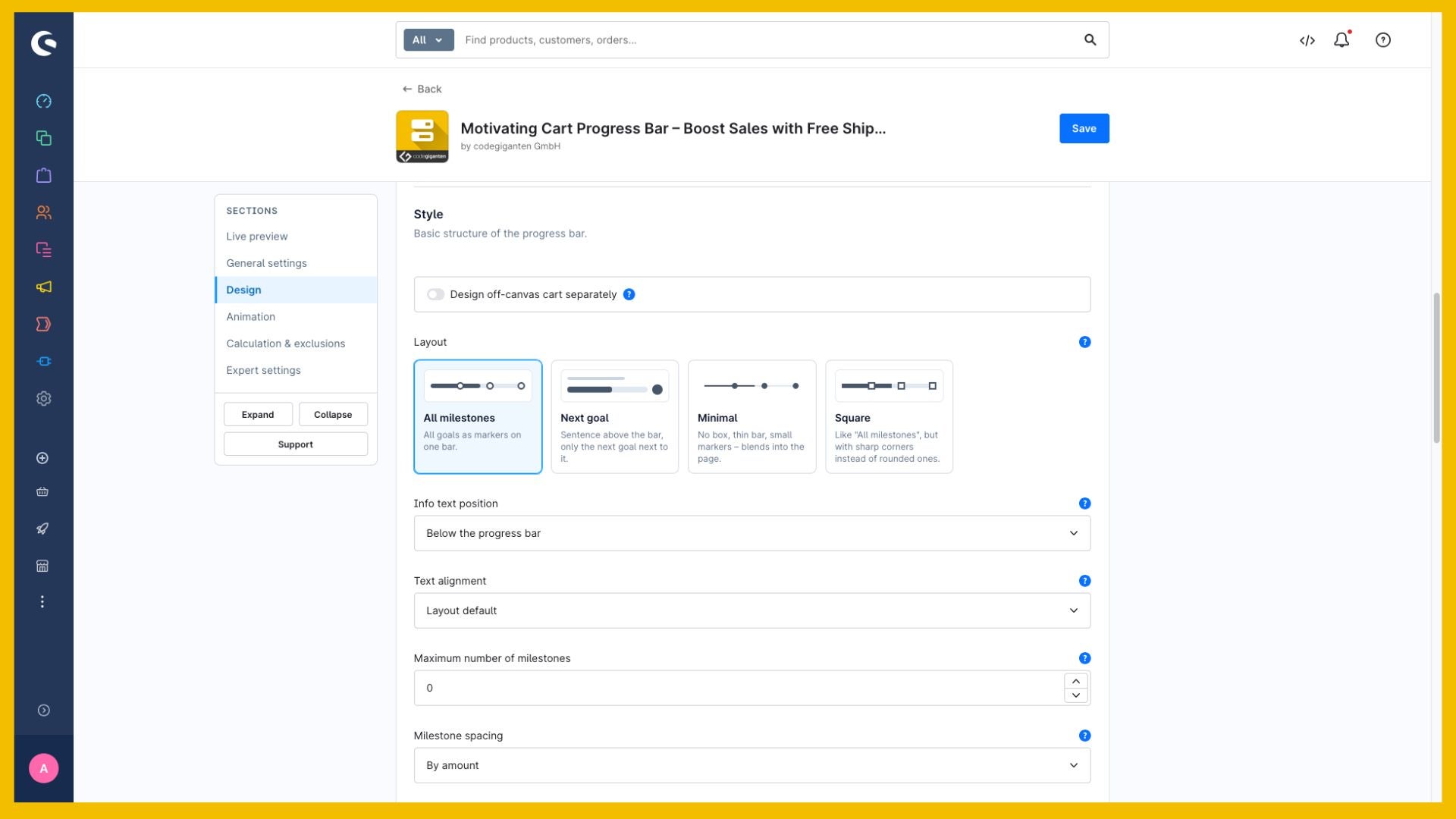Viewport: 1456px width, 819px height.
Task: Click the Back link
Action: 422,89
